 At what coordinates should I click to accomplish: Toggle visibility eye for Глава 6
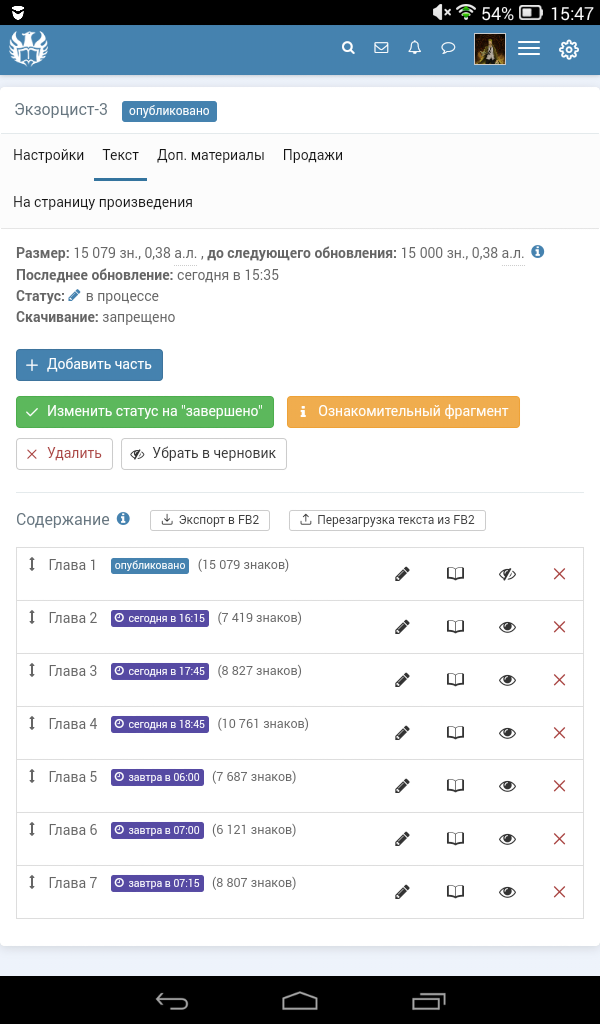(x=507, y=839)
